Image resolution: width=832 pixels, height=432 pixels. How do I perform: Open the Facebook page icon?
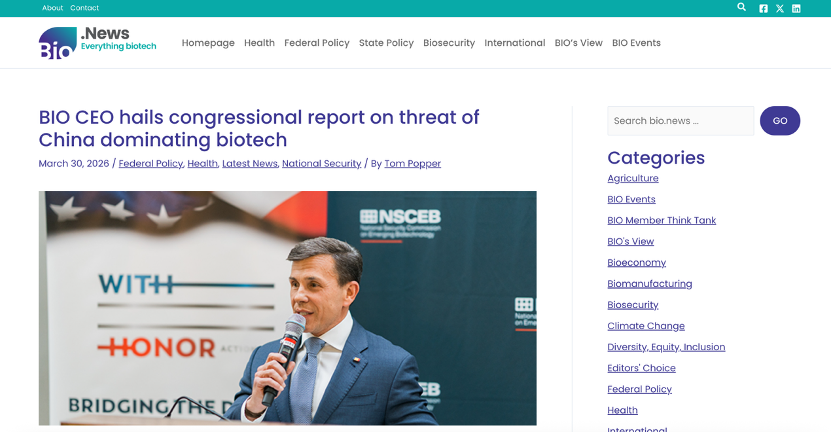(x=764, y=8)
